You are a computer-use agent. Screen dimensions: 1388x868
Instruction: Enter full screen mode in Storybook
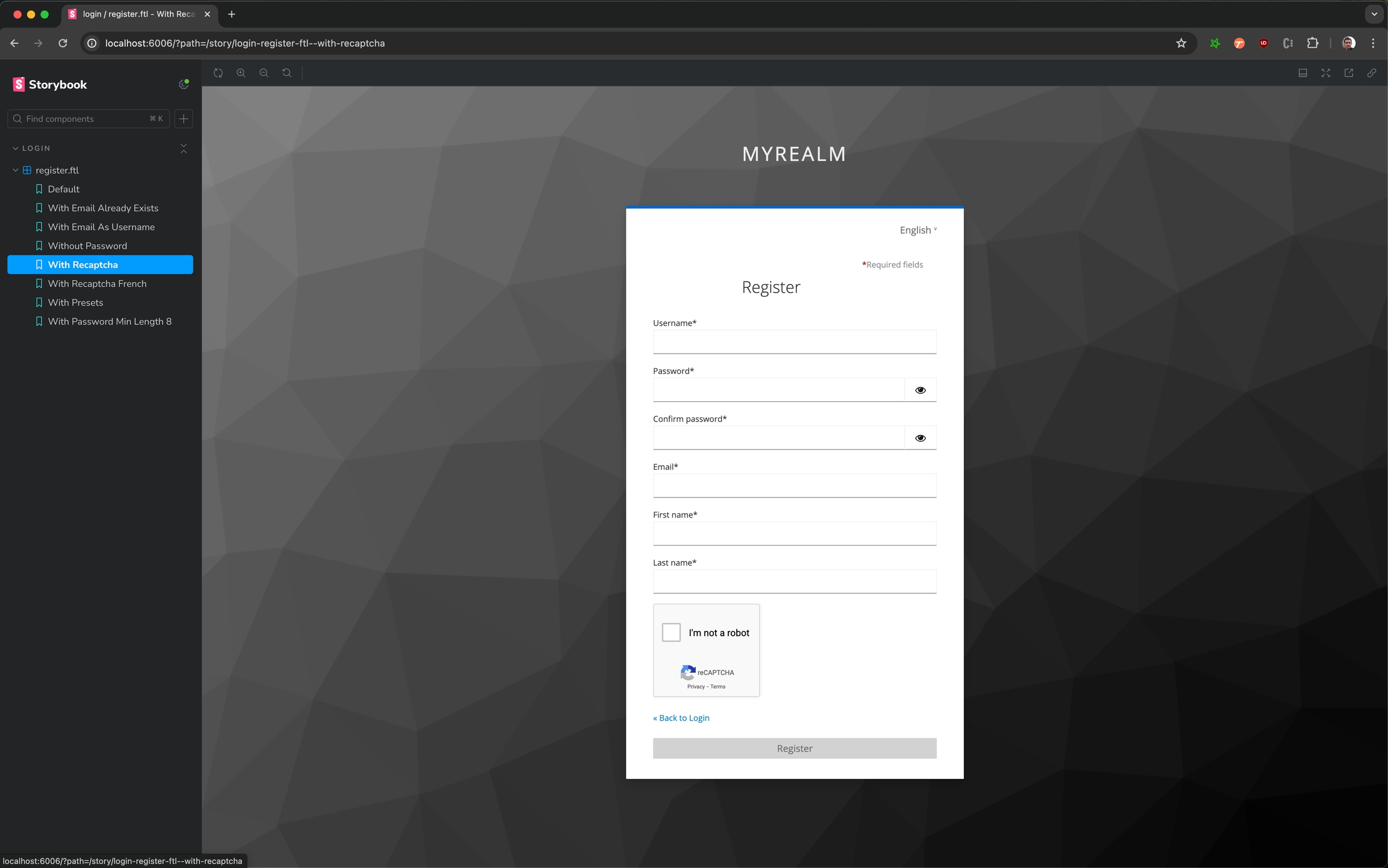pos(1325,73)
